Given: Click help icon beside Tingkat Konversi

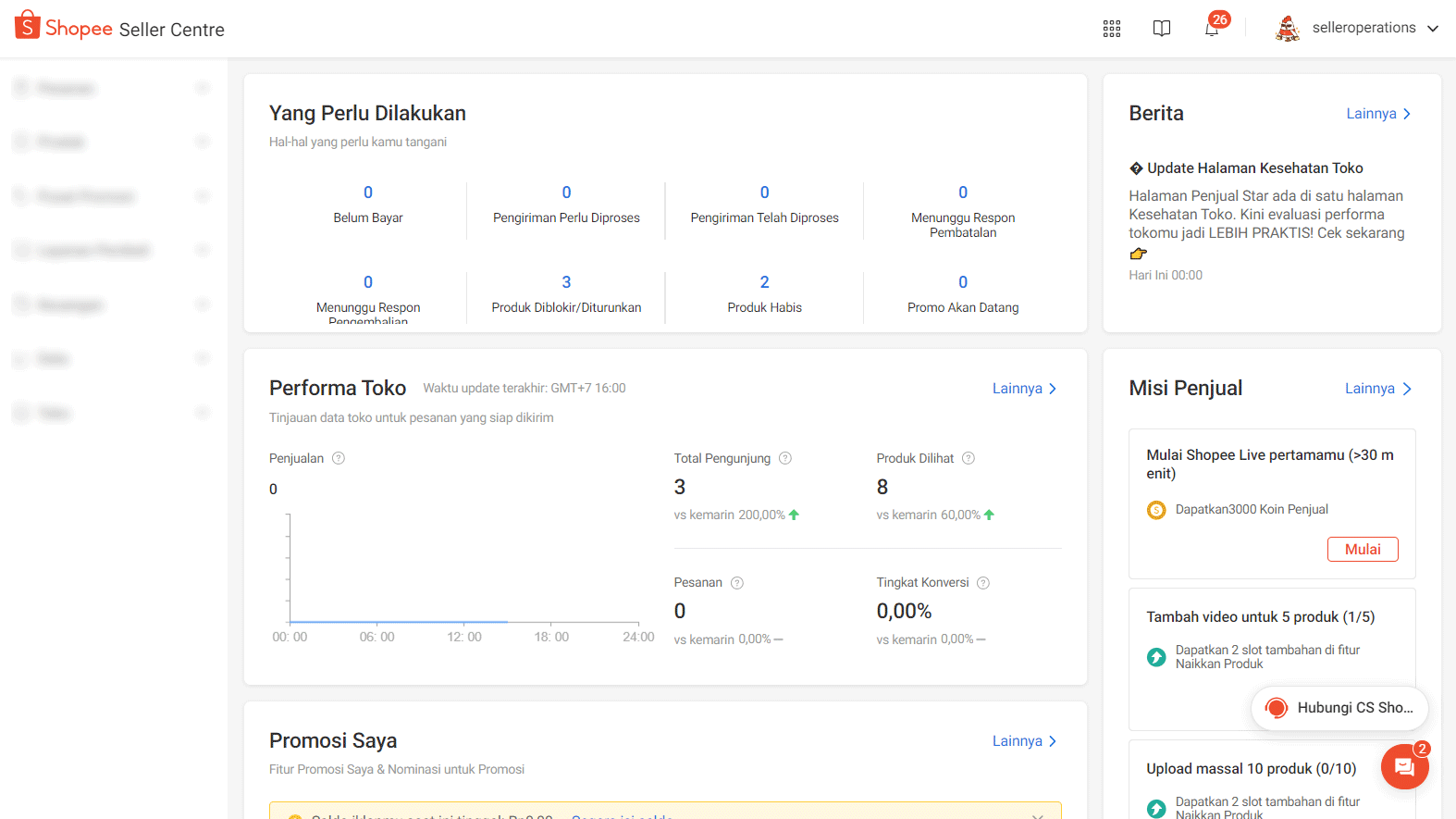Looking at the screenshot, I should pyautogui.click(x=983, y=583).
